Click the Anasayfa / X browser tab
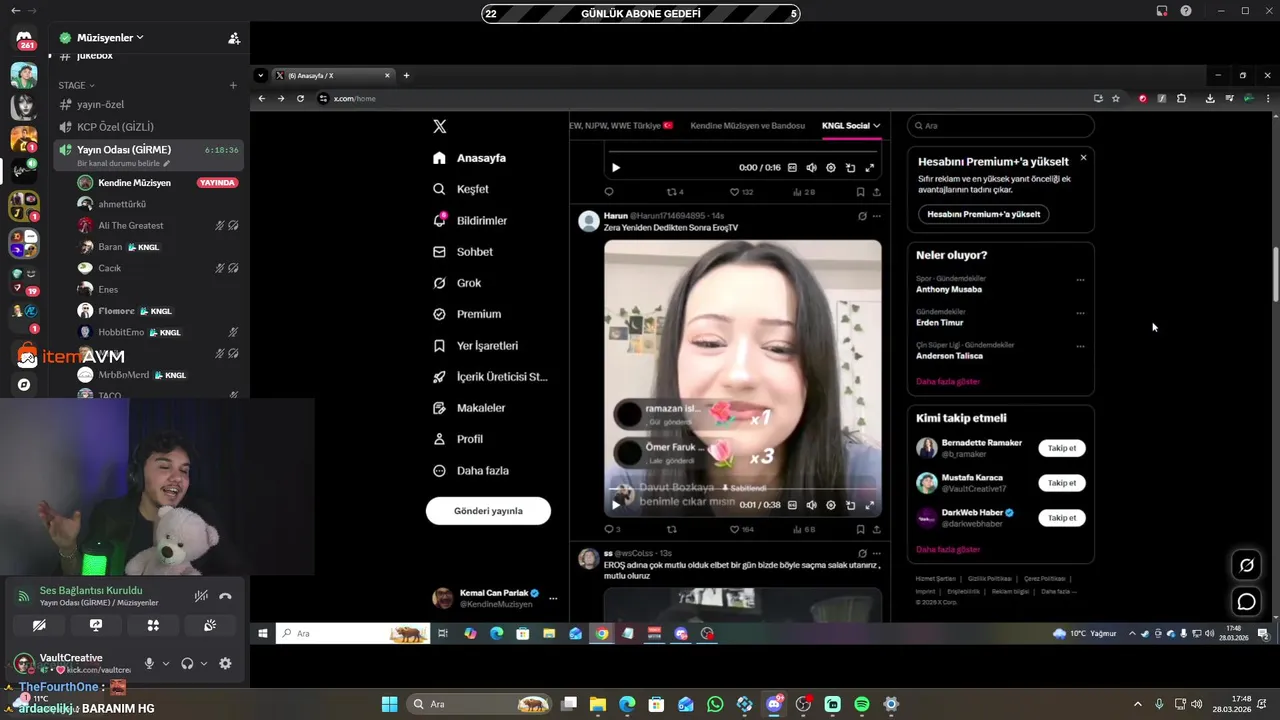 333,76
